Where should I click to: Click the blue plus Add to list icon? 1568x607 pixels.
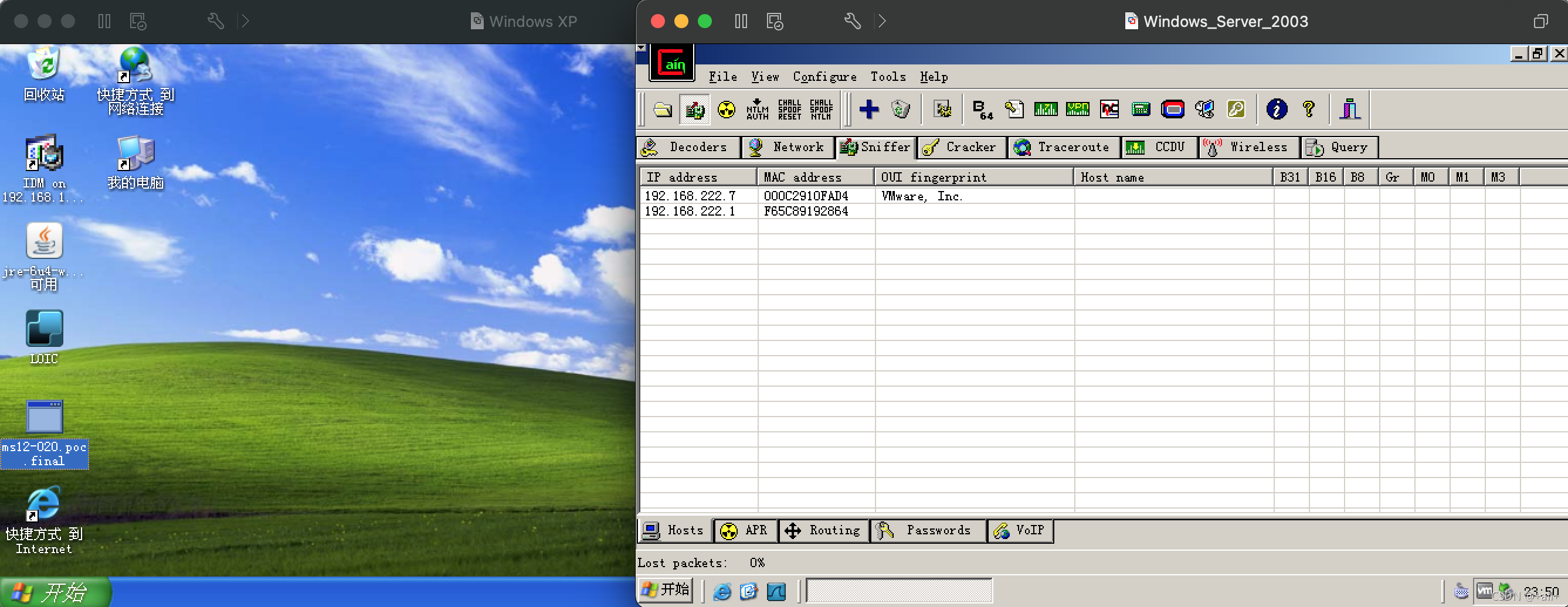tap(868, 110)
